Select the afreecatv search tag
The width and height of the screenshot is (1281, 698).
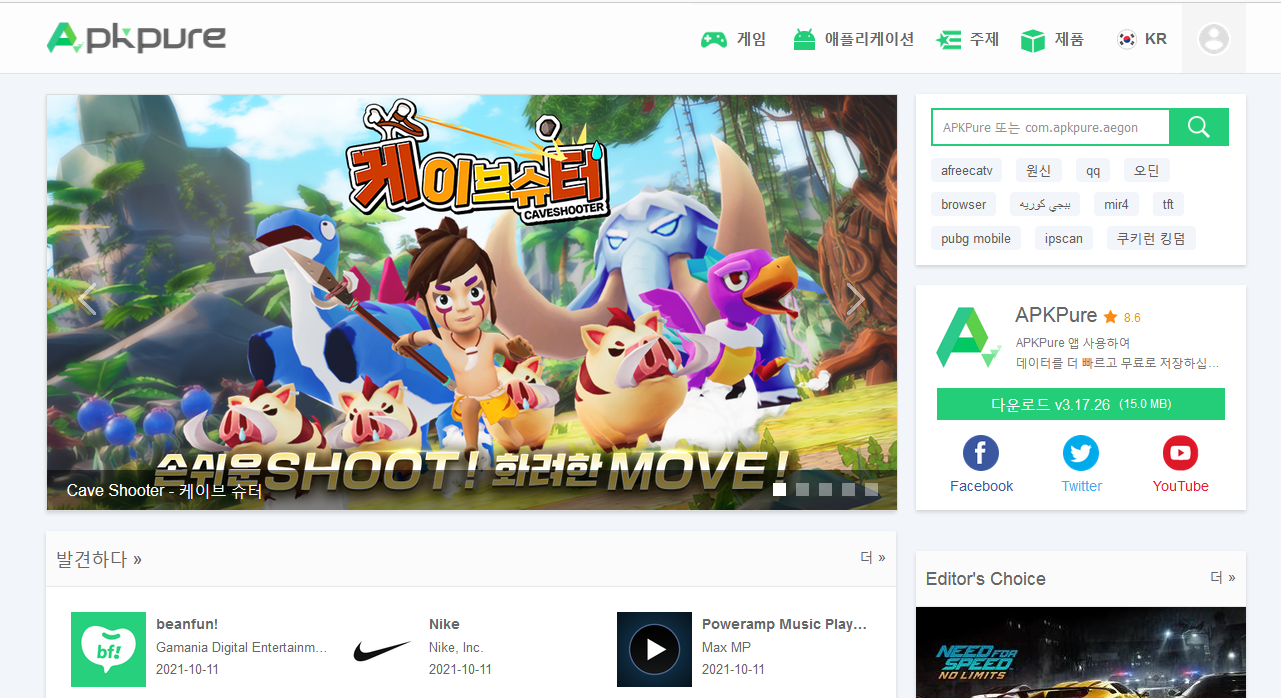967,170
